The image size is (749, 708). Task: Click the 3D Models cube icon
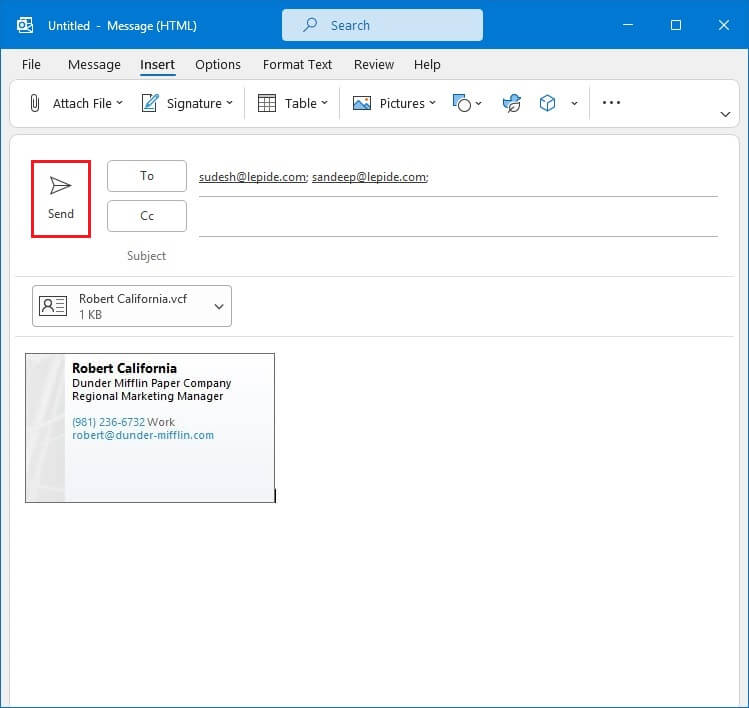pos(547,103)
